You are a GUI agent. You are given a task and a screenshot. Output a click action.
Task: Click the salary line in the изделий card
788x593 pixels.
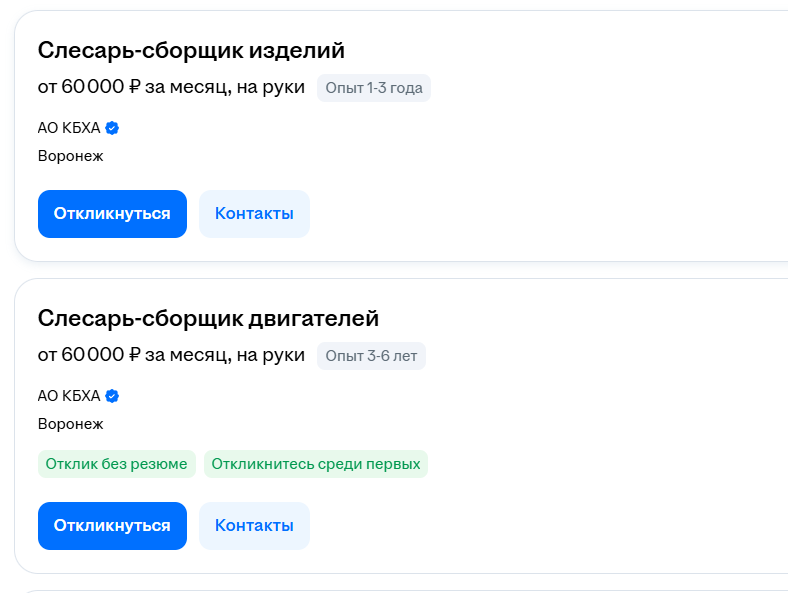171,87
